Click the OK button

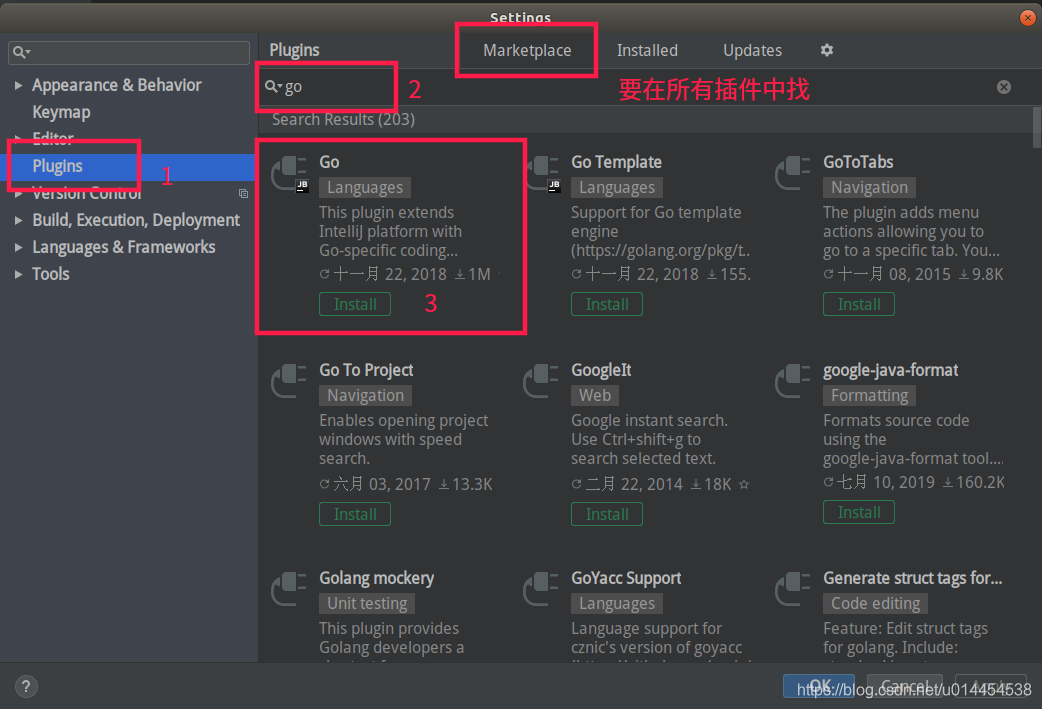(819, 686)
